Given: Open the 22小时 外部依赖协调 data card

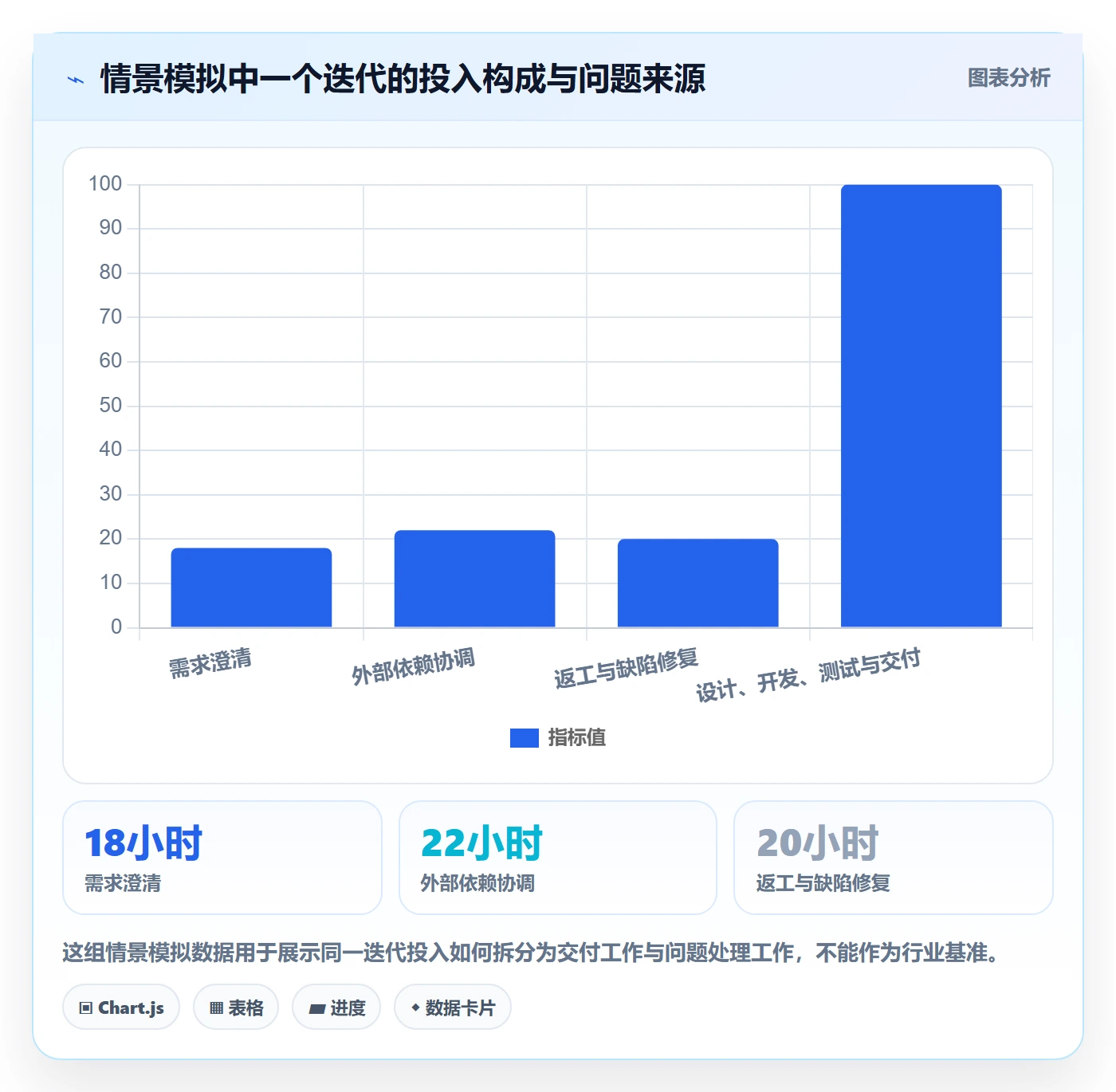Looking at the screenshot, I should point(558,858).
